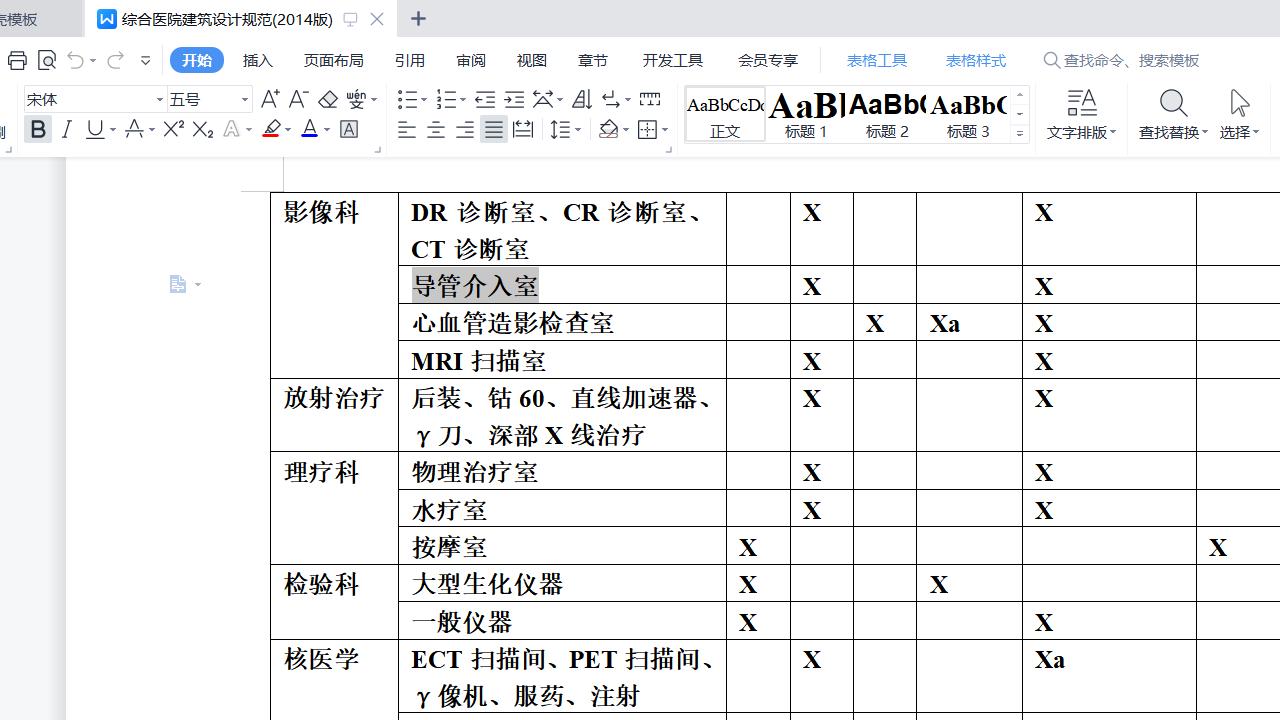Open the Chinese text layout tool
The height and width of the screenshot is (720, 1280).
point(543,99)
